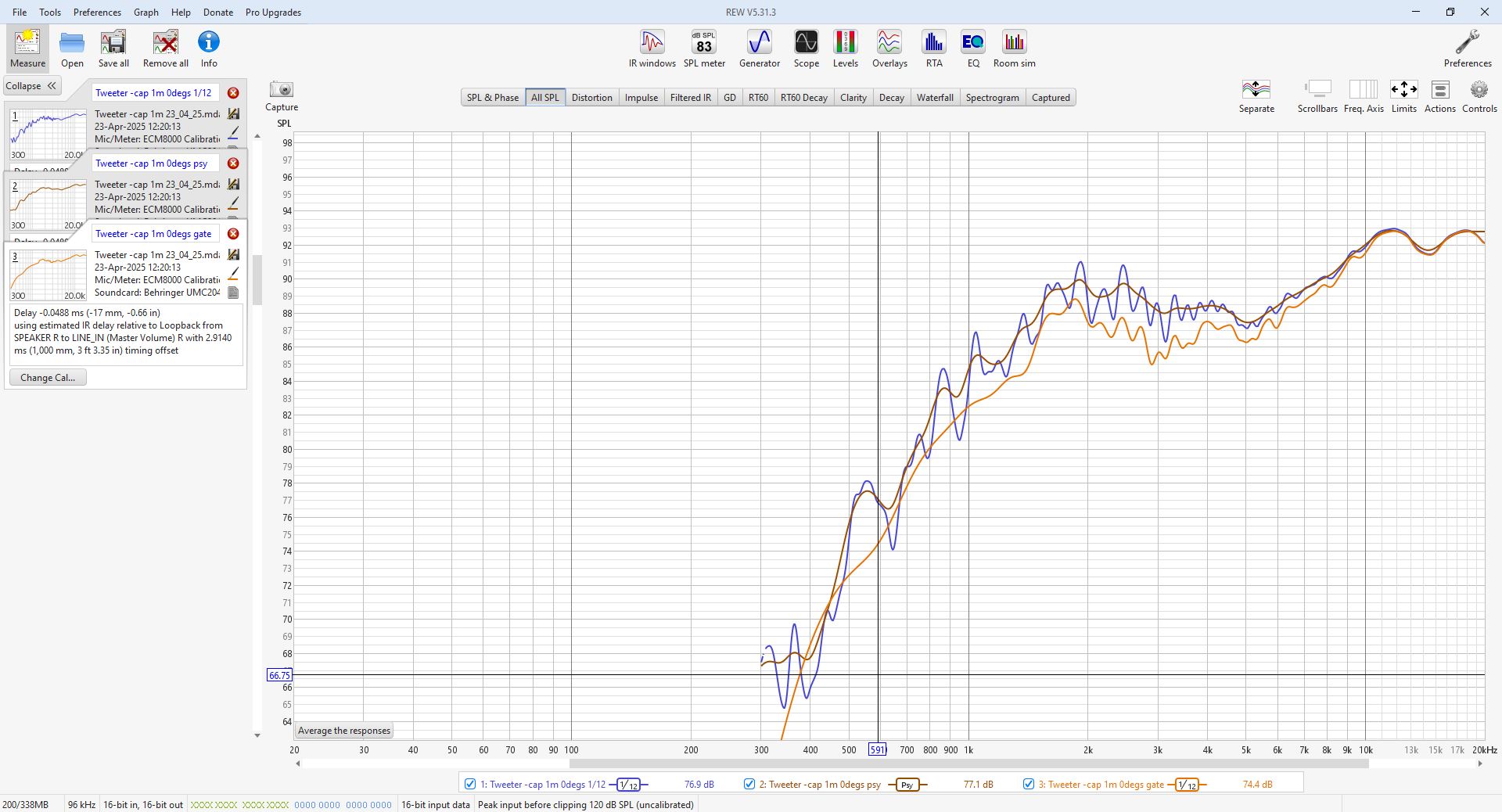The height and width of the screenshot is (812, 1502).
Task: Switch to Waterfall tab
Action: 935,98
